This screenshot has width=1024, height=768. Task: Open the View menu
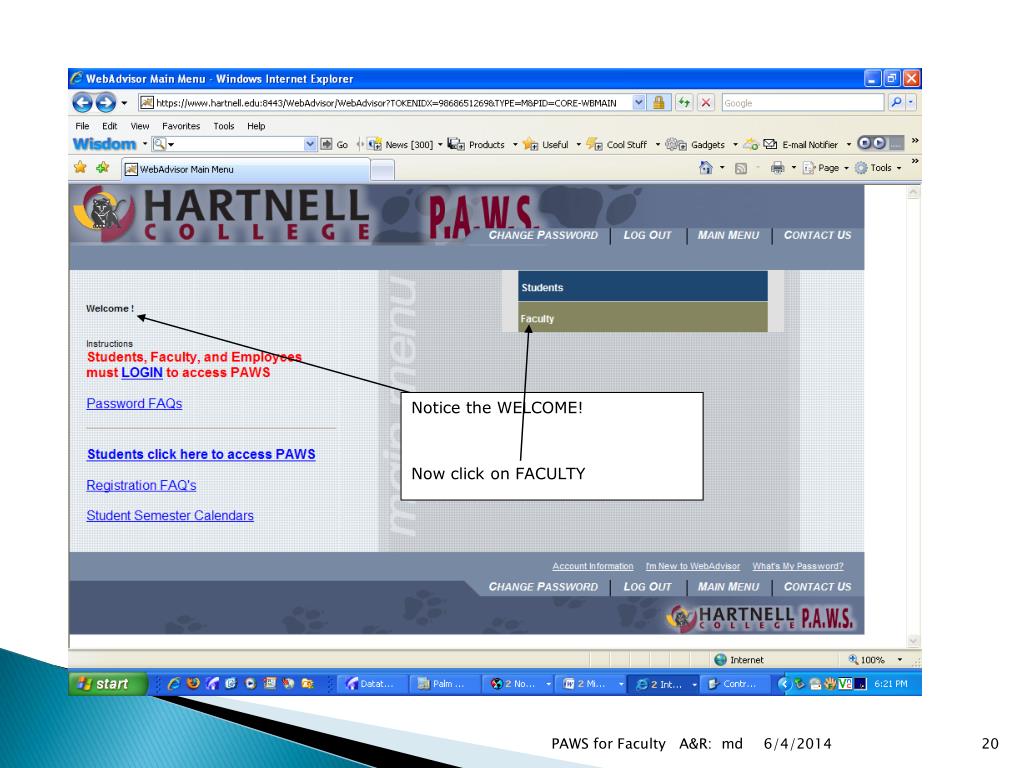click(140, 126)
